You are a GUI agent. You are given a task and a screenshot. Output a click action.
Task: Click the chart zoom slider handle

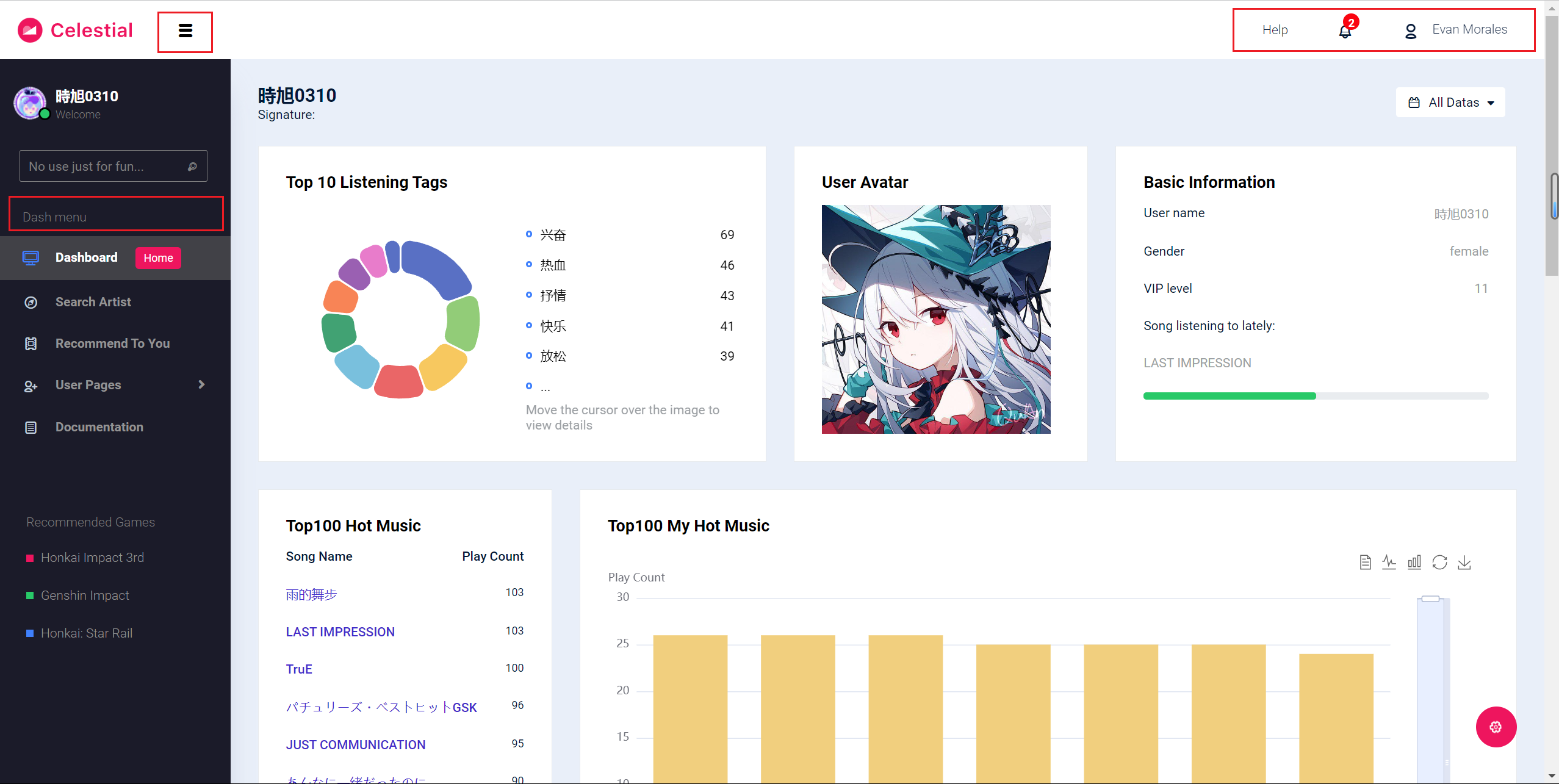coord(1430,599)
